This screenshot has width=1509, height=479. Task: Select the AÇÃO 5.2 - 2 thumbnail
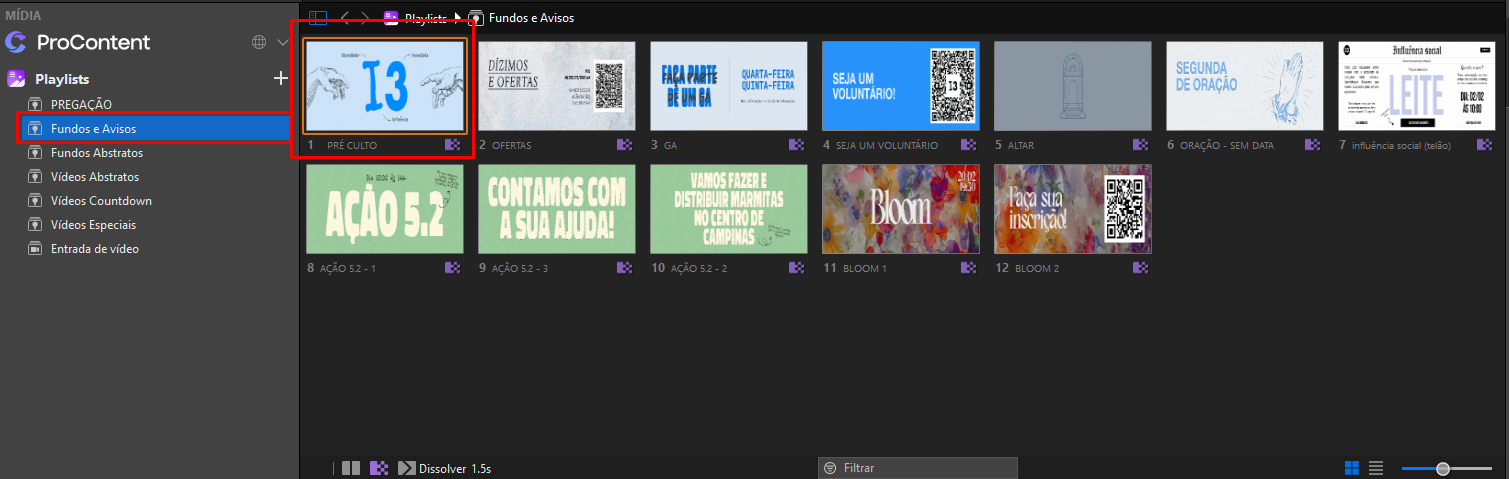click(729, 209)
